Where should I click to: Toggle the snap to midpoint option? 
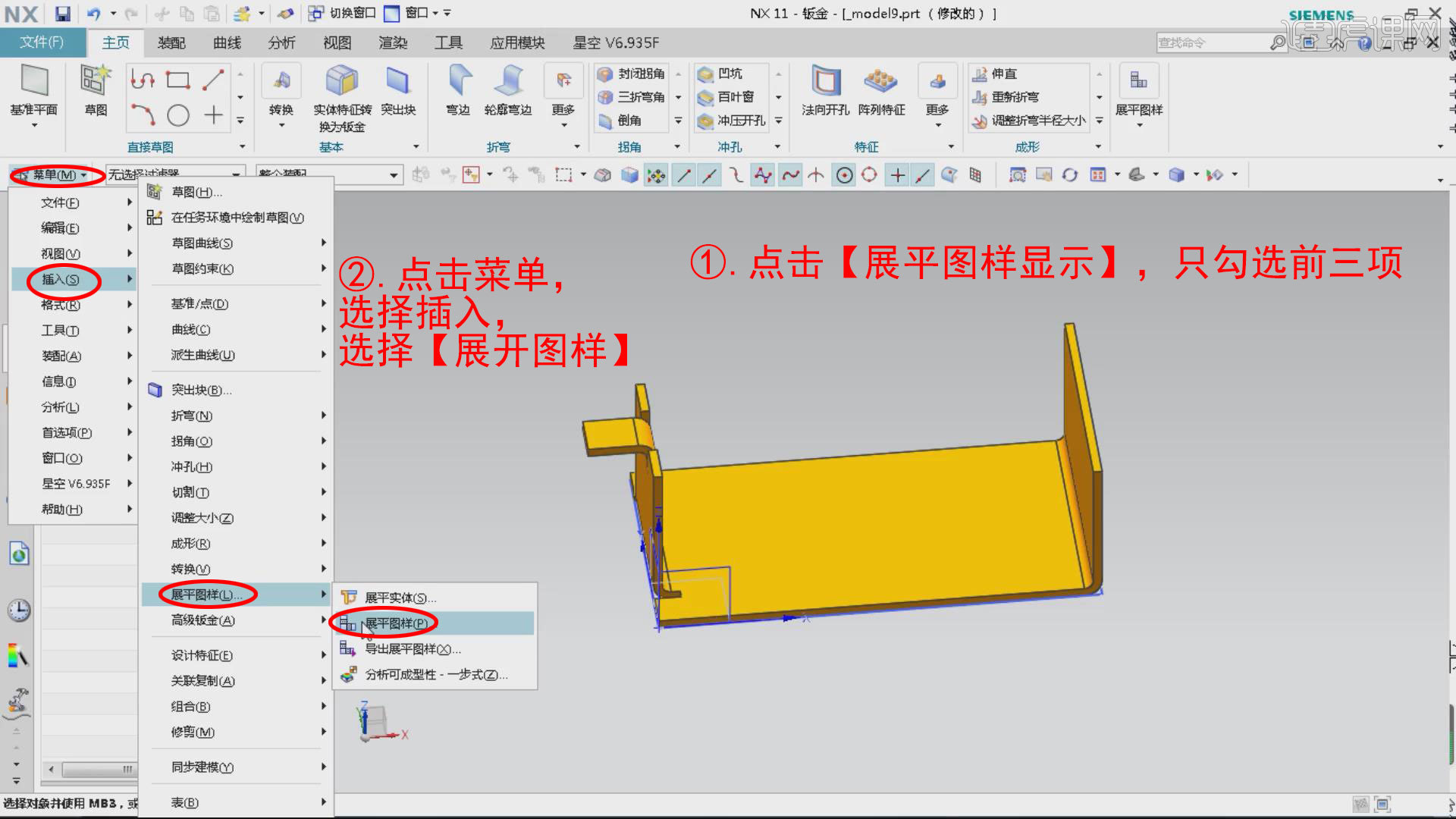tap(710, 176)
